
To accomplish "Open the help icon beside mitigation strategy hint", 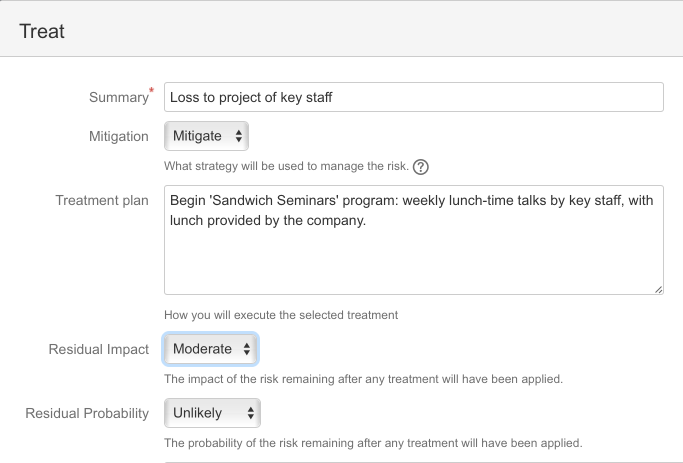I will pos(420,167).
